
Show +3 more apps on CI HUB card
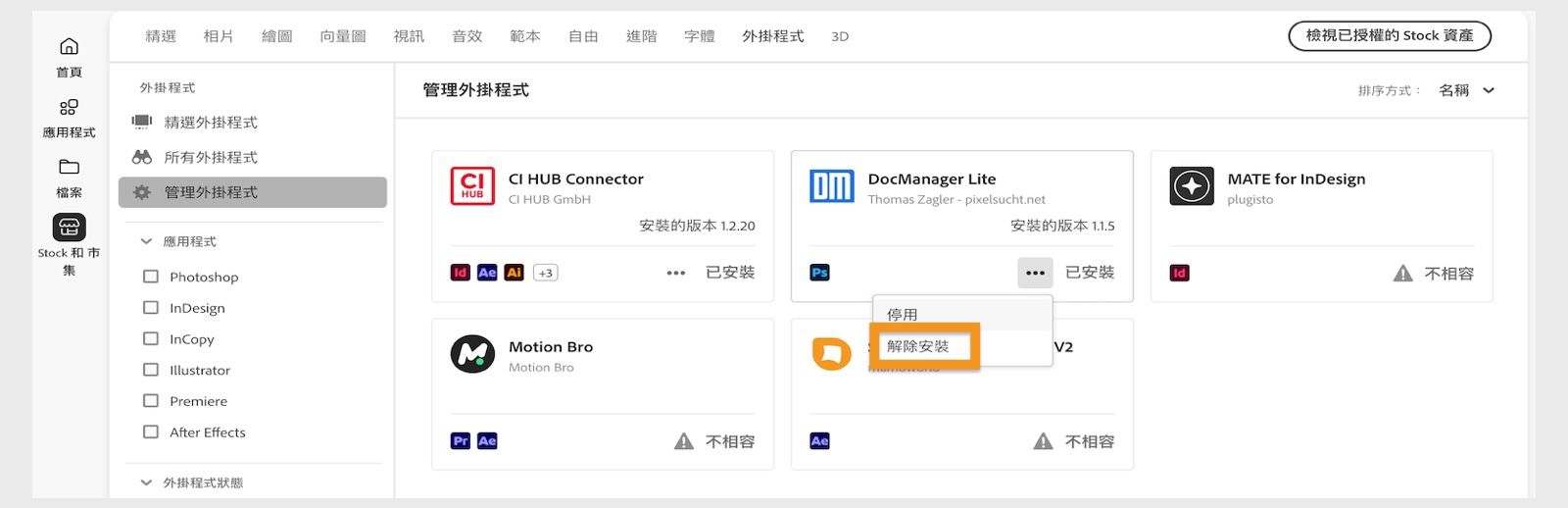point(546,273)
